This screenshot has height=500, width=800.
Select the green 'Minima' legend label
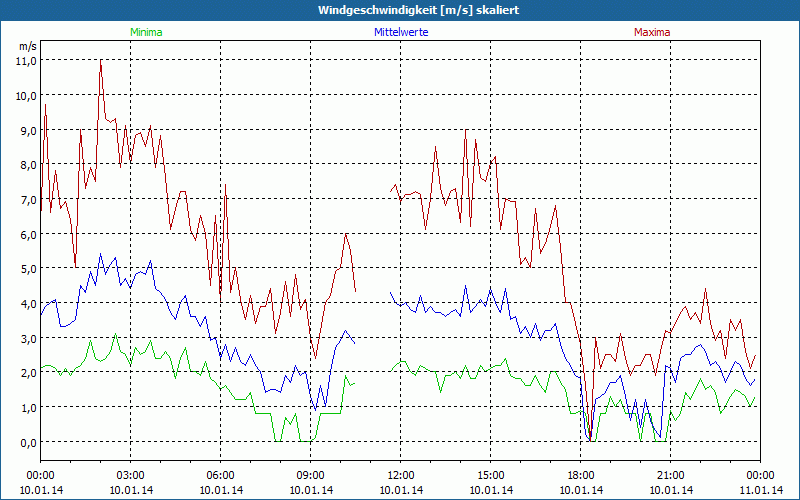coord(146,32)
